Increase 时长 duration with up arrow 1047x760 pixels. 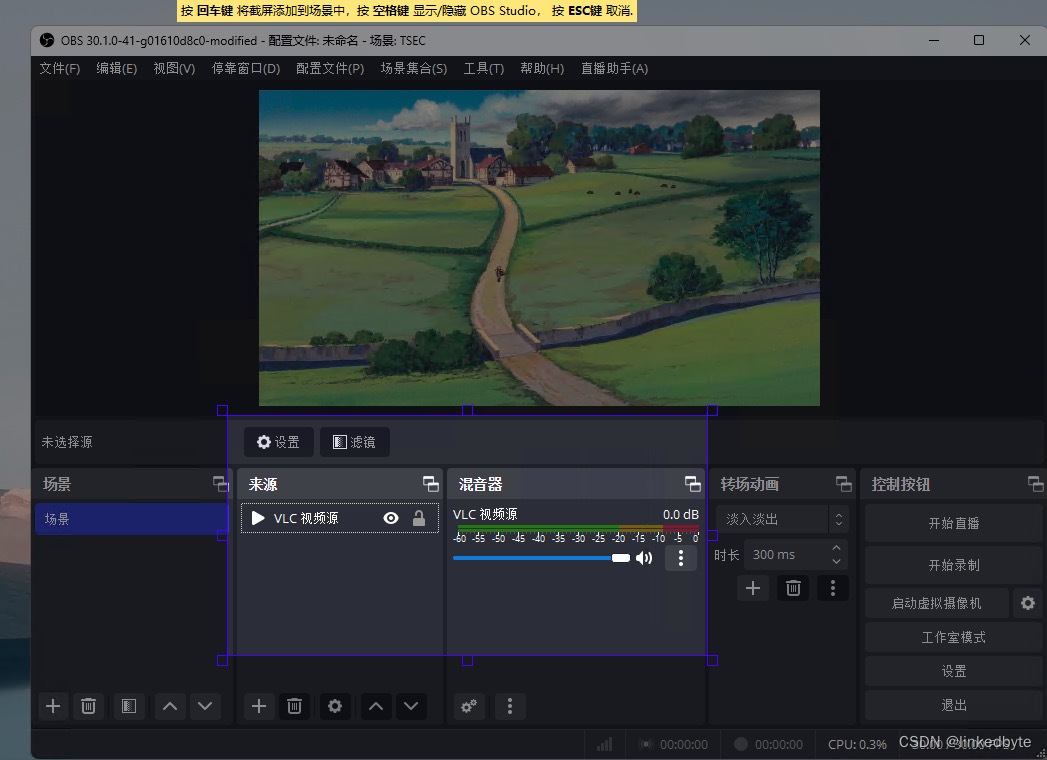836,548
